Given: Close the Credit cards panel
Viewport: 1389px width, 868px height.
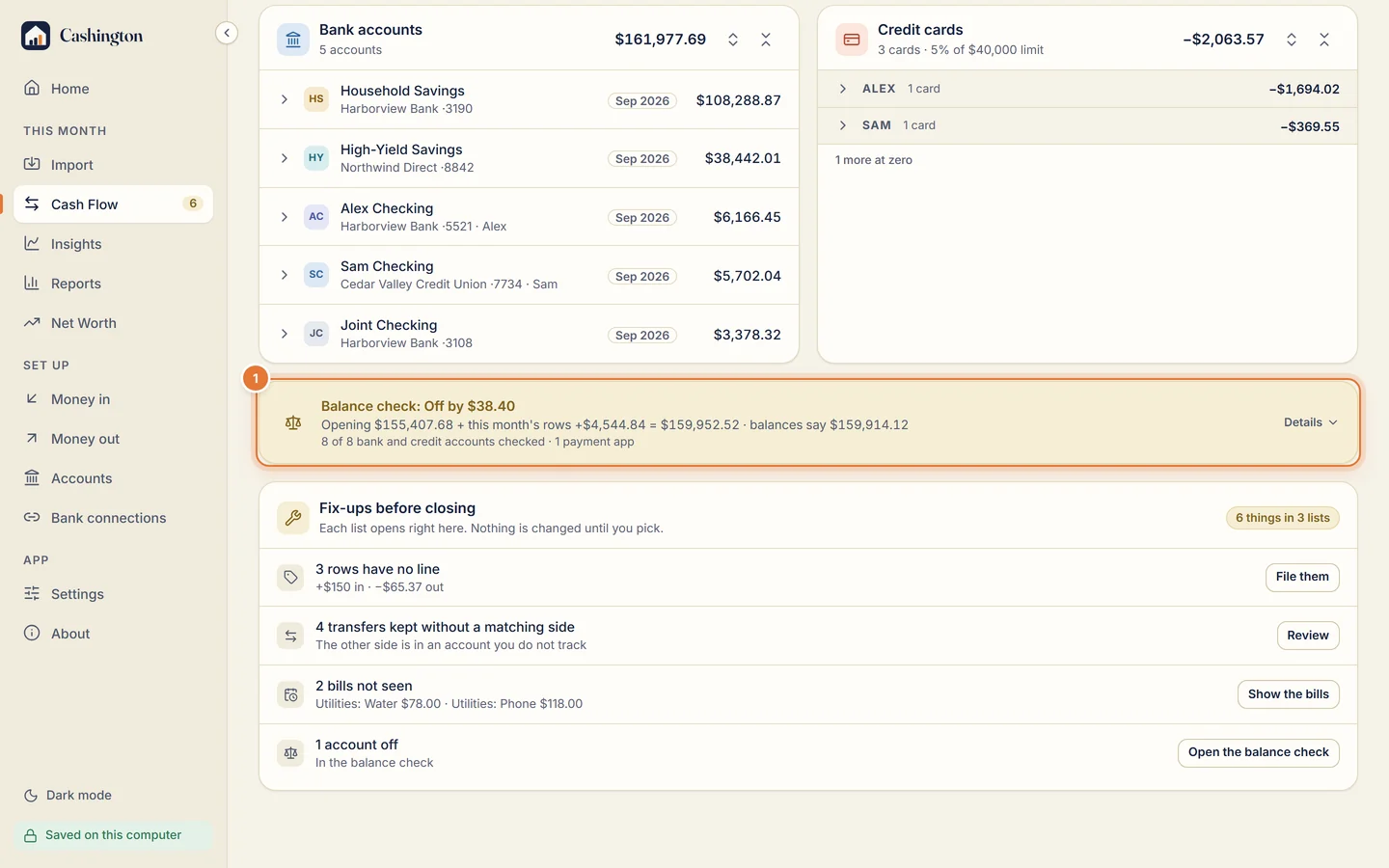Looking at the screenshot, I should point(1324,40).
